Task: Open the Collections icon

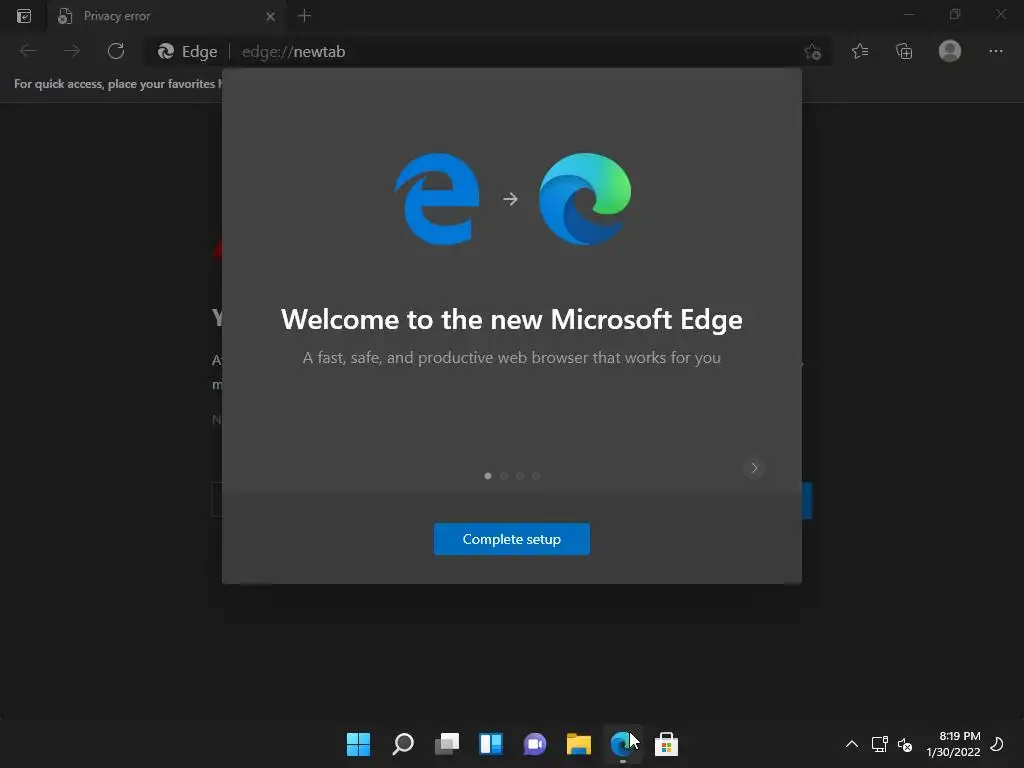Action: [904, 51]
